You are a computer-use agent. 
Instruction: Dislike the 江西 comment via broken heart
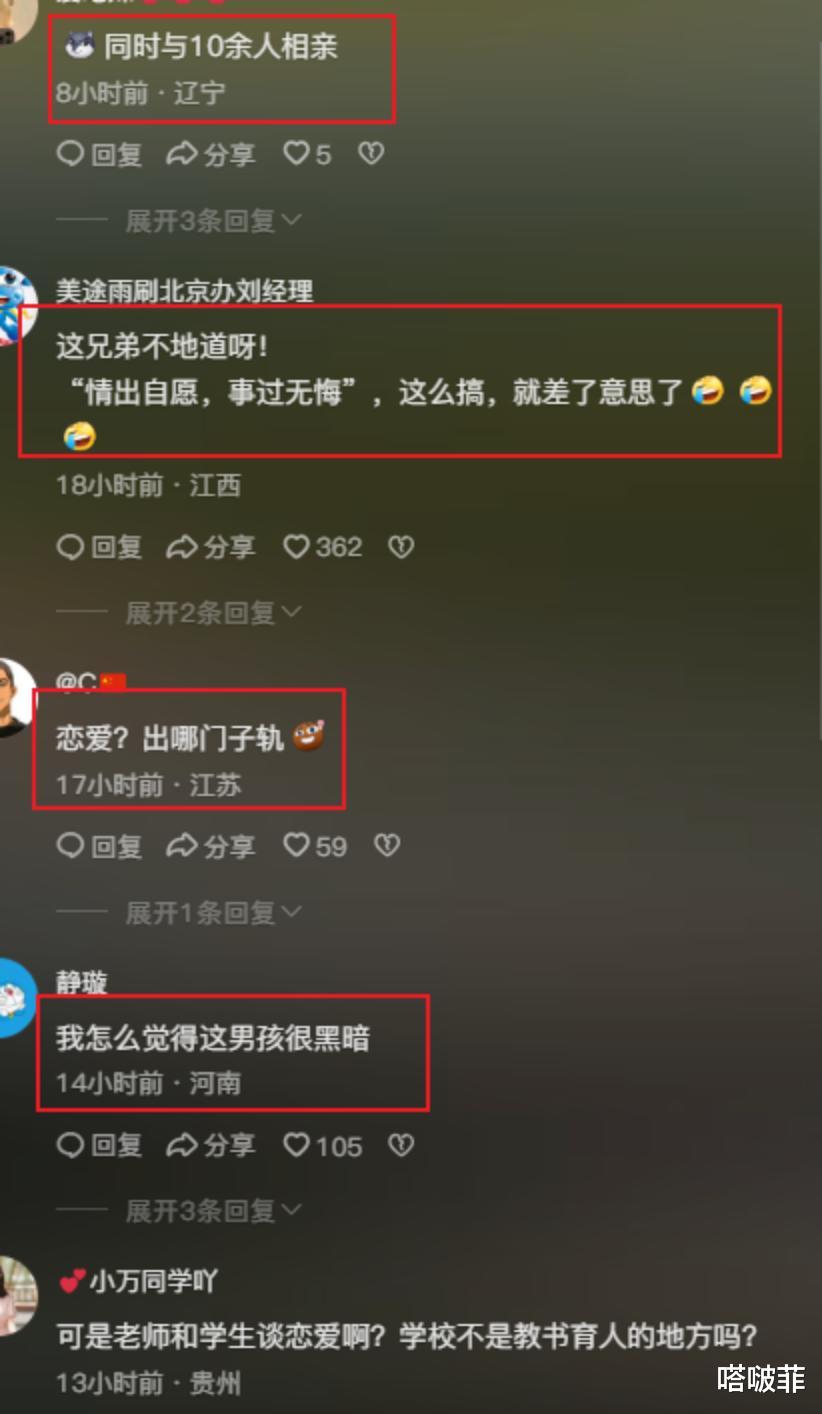point(401,547)
